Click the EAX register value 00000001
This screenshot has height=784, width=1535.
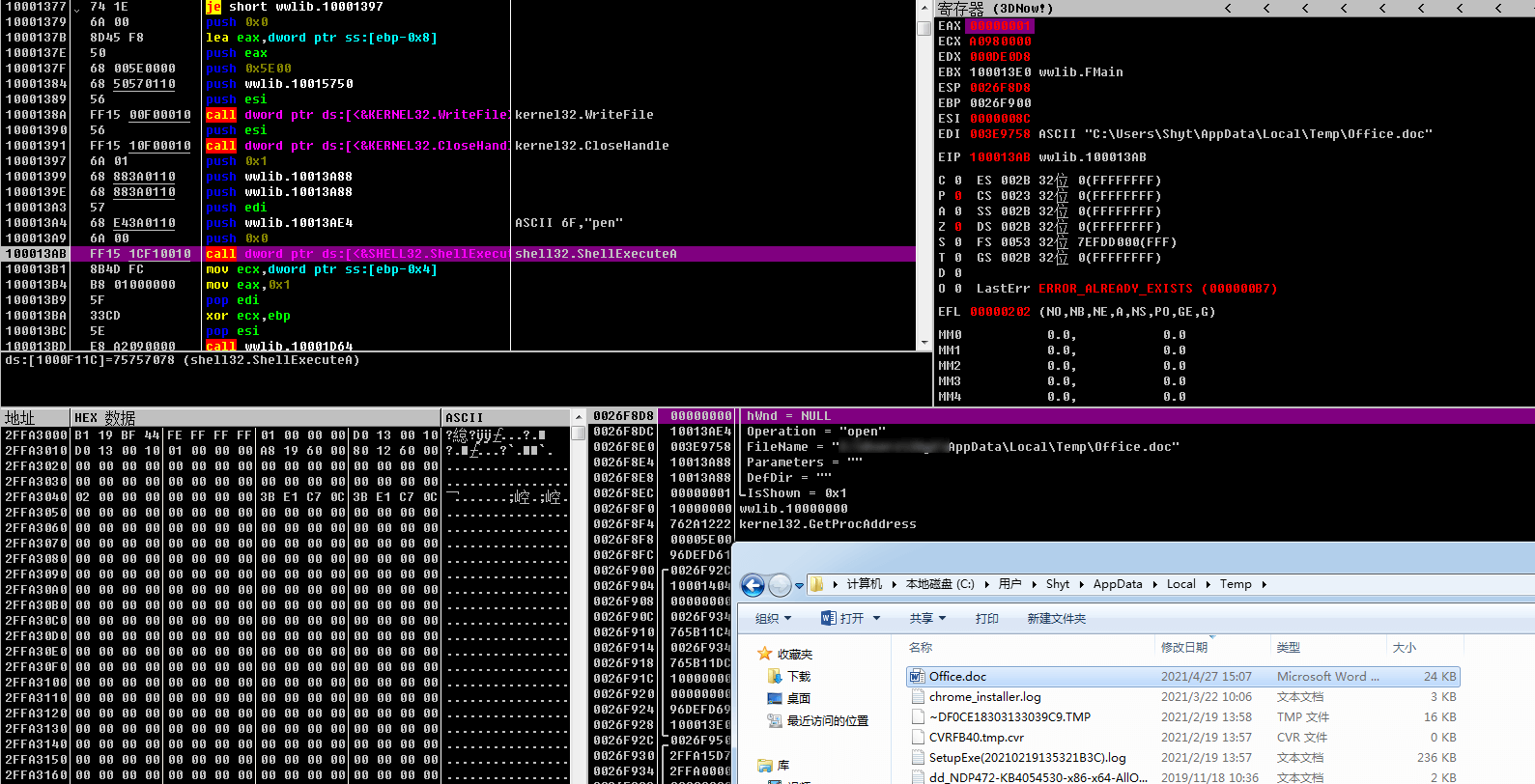point(1001,26)
